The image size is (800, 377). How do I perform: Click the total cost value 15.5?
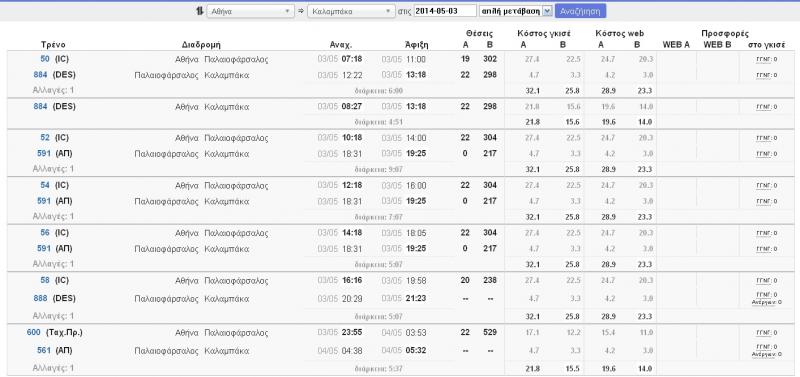tap(573, 368)
